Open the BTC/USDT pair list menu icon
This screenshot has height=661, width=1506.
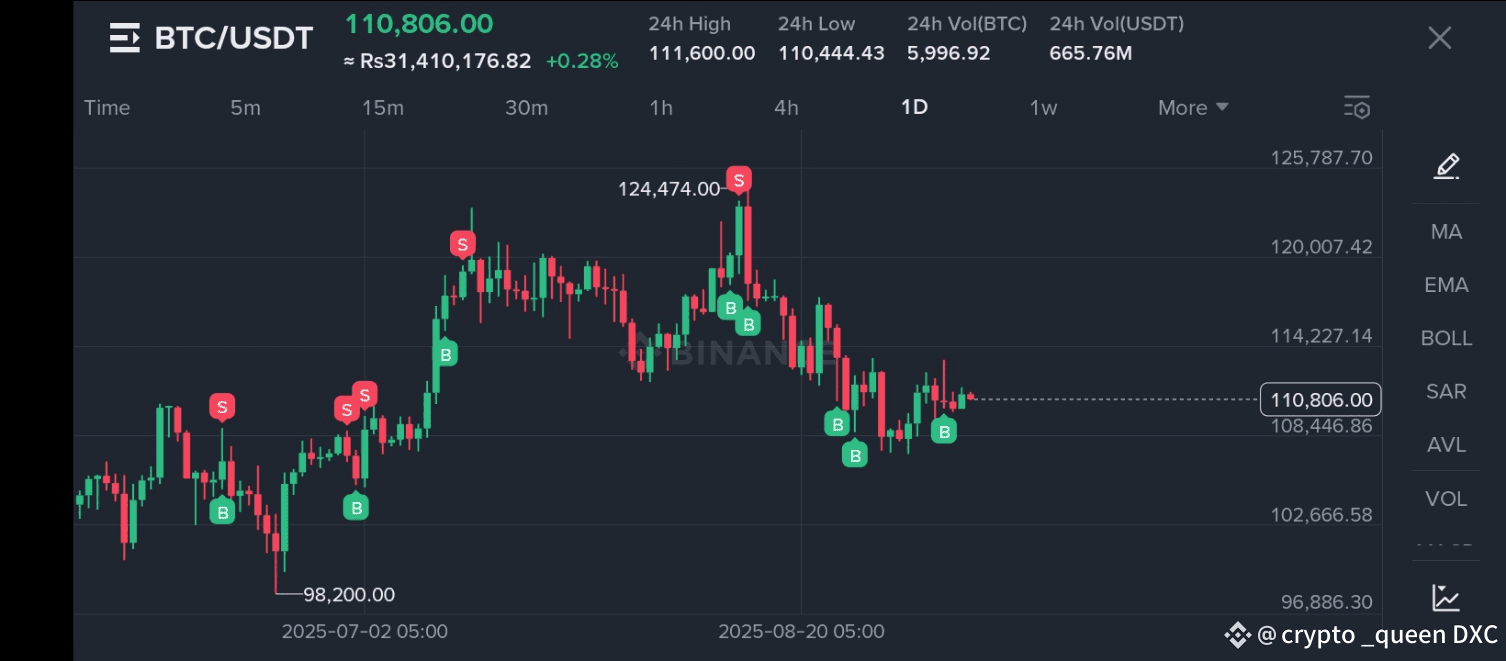coord(125,38)
